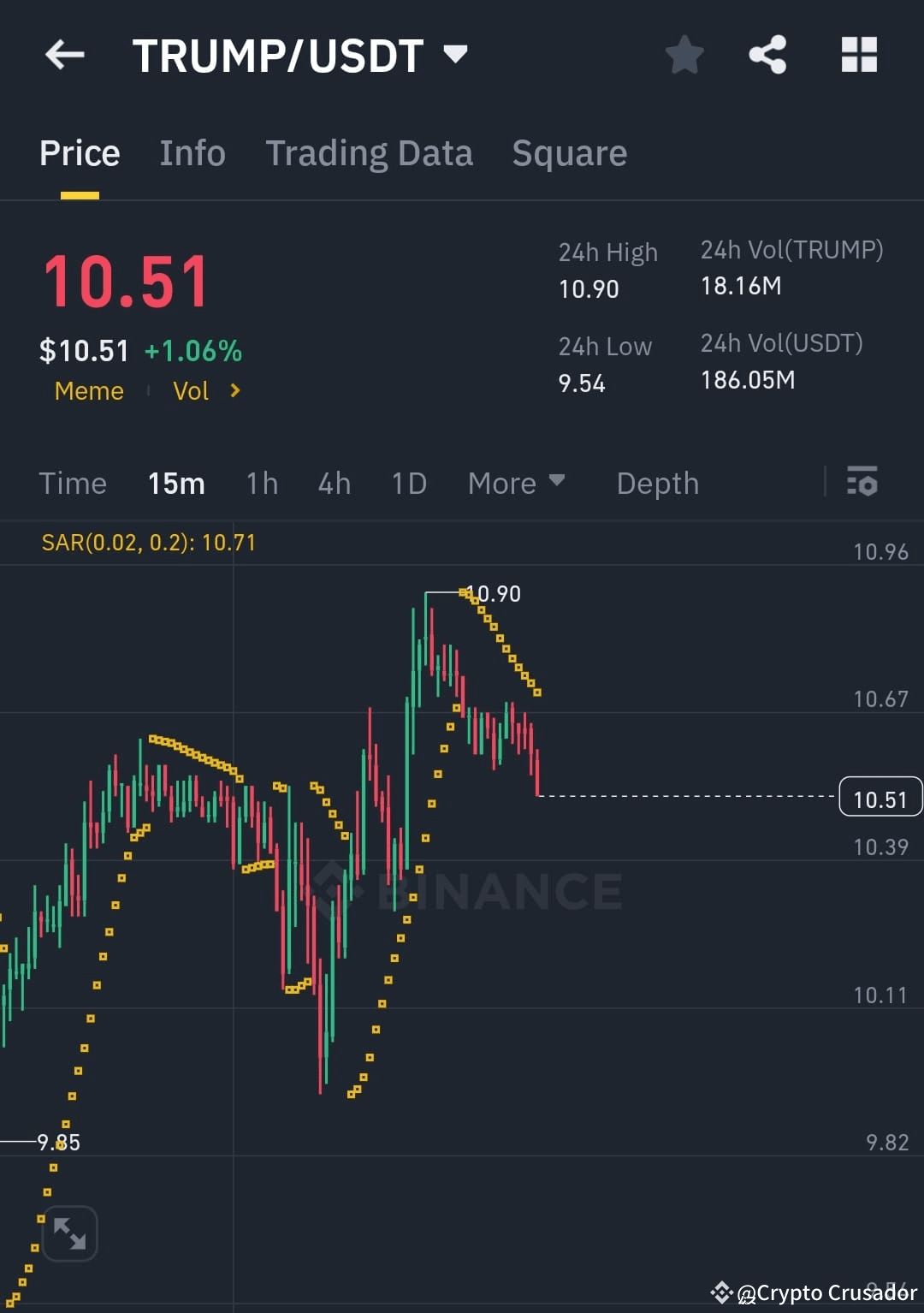Toggle the 15m candle interval
Image resolution: width=924 pixels, height=1313 pixels.
tap(176, 483)
